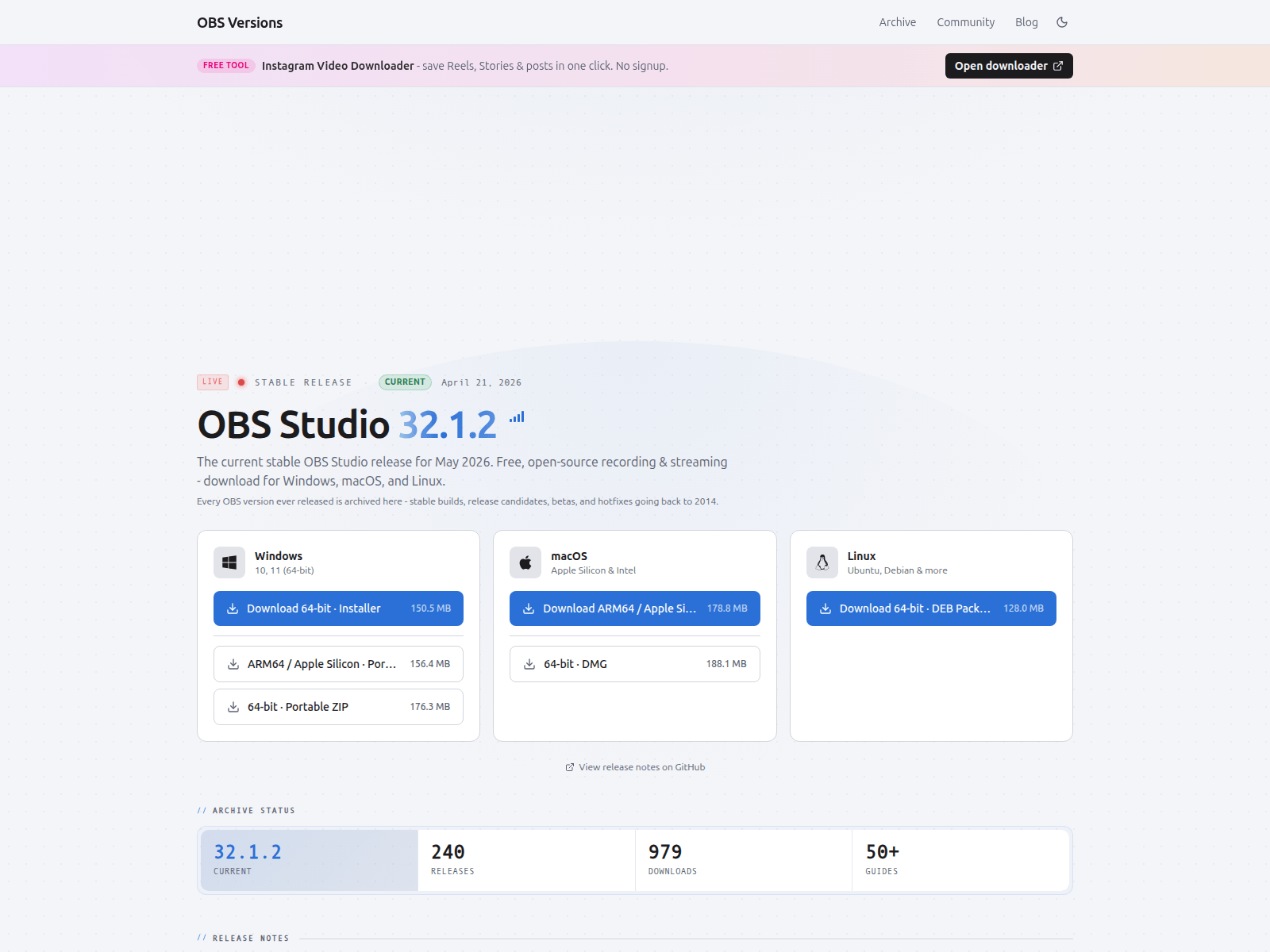
Task: Click the 128.0 MB size text
Action: point(1023,608)
